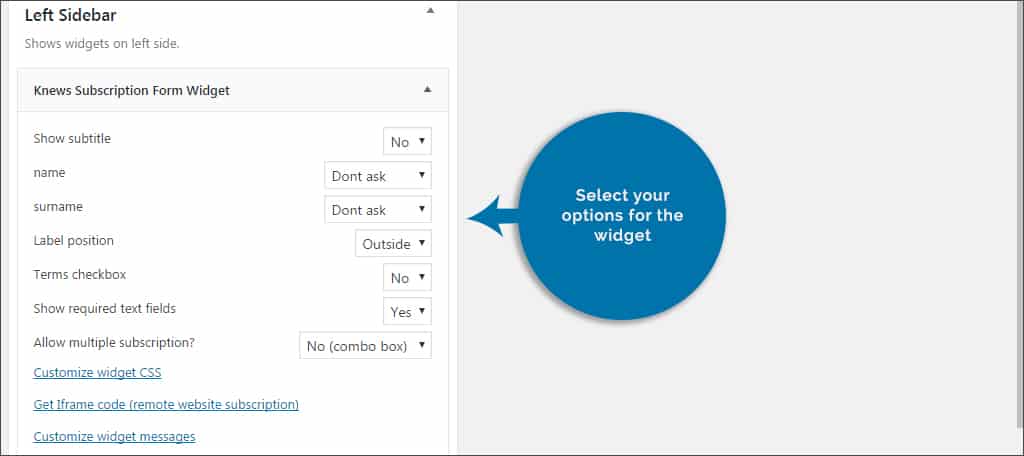
Task: Click the Knews Subscription Form Widget title
Action: pos(131,90)
